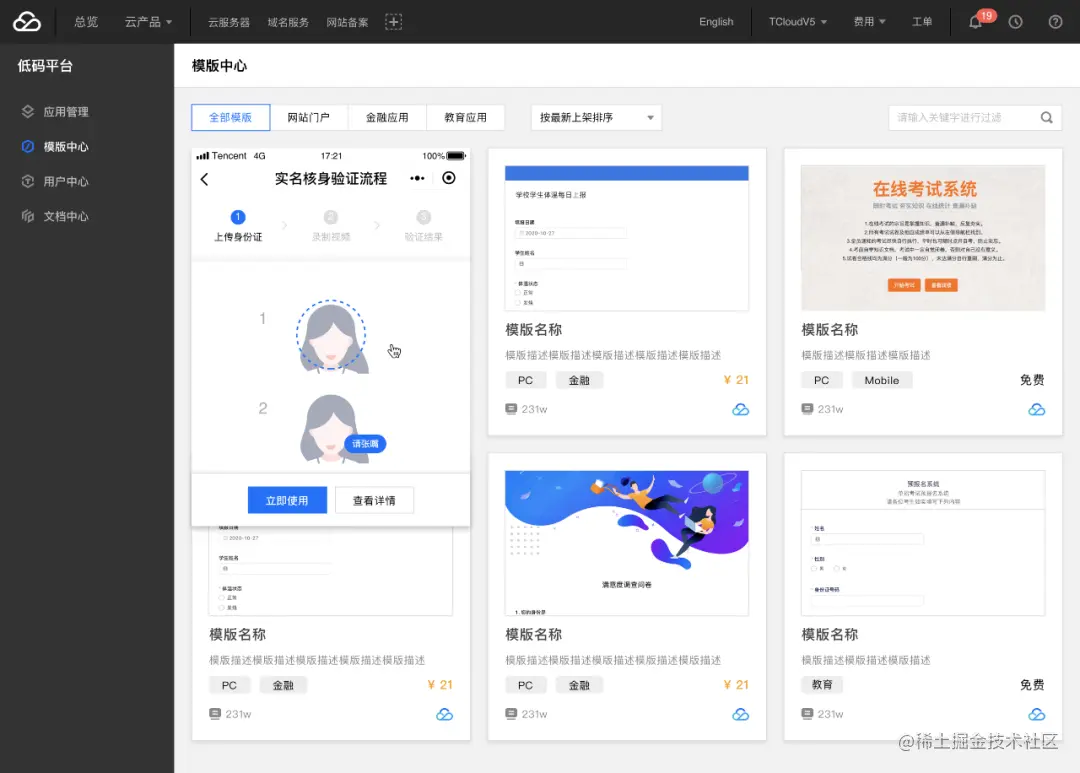Open the three-dots menu in phone preview
Image resolution: width=1080 pixels, height=773 pixels.
[x=417, y=178]
